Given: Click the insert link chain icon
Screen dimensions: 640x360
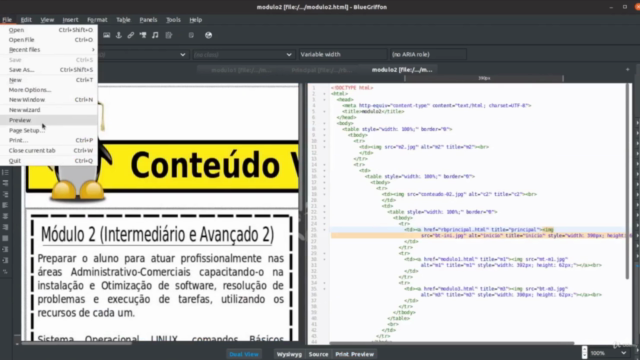Looking at the screenshot, I should coord(131,35).
